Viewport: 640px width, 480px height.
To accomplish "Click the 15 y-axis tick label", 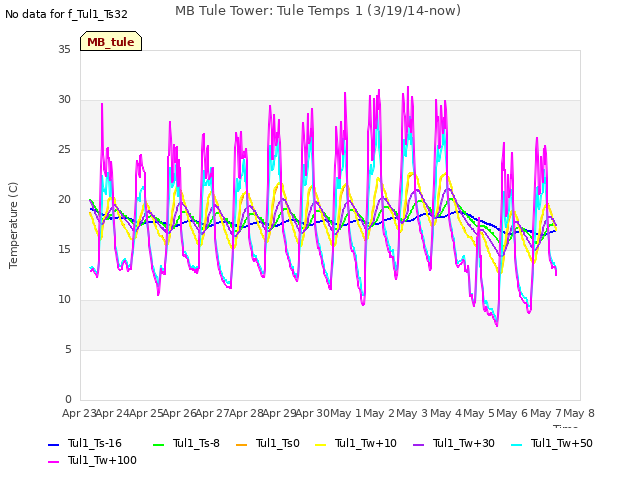I will (x=64, y=249).
